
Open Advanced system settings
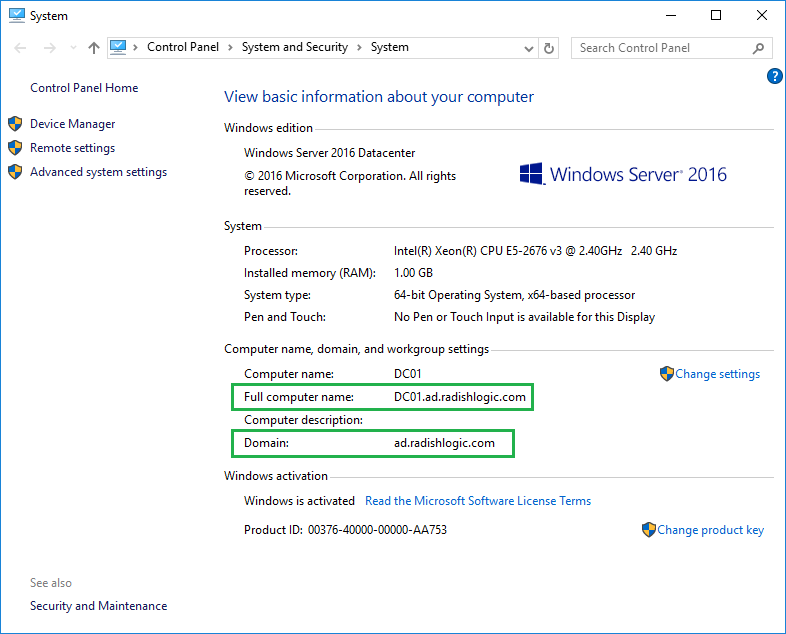[x=98, y=172]
